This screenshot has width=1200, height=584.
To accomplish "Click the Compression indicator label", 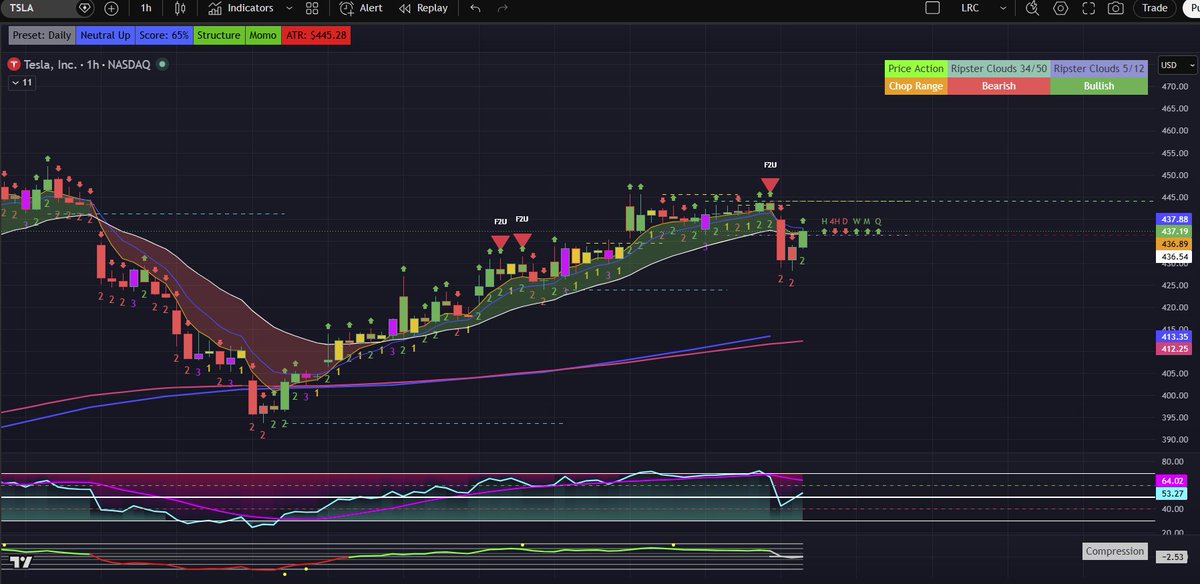I will click(x=1115, y=551).
